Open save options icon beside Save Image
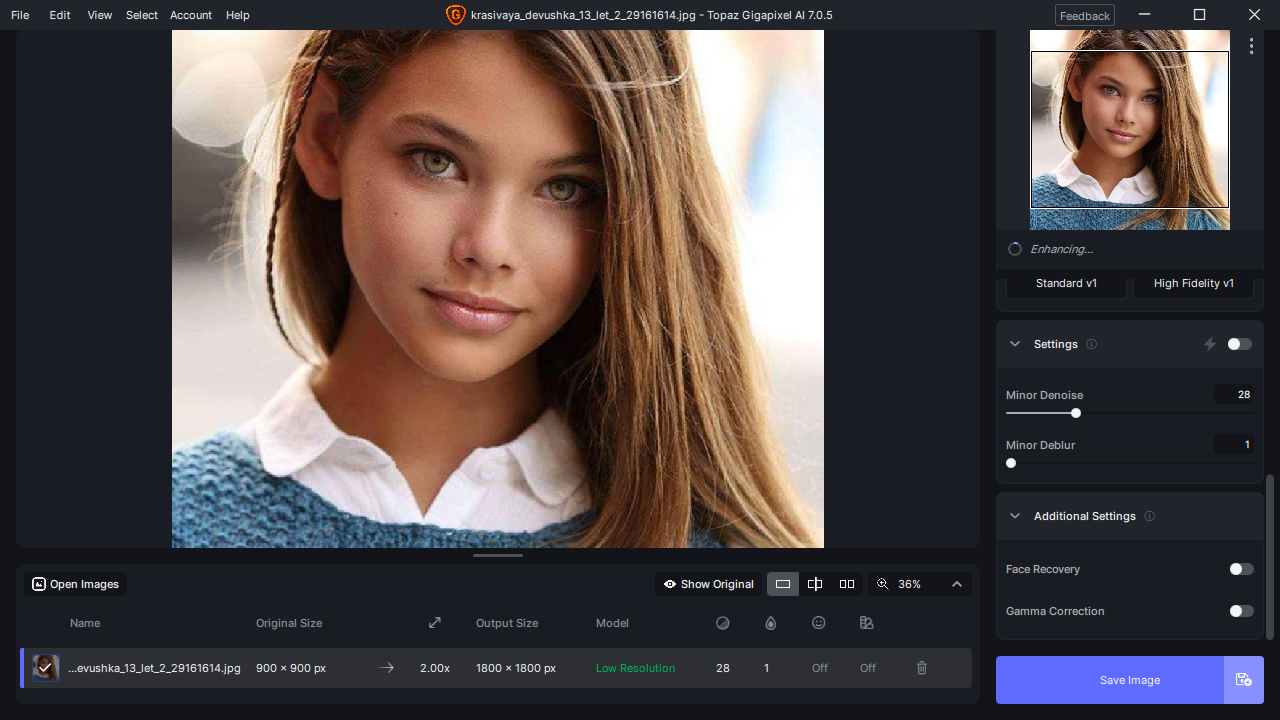The width and height of the screenshot is (1280, 720). (1244, 680)
